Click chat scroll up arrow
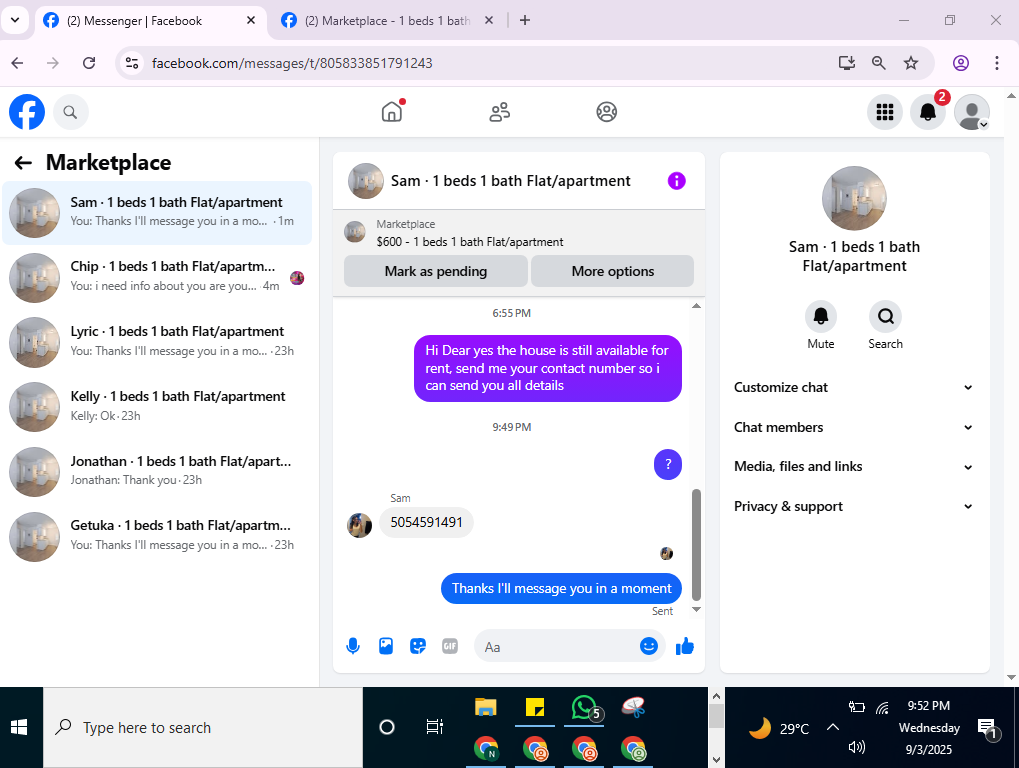This screenshot has width=1019, height=768. click(x=697, y=305)
